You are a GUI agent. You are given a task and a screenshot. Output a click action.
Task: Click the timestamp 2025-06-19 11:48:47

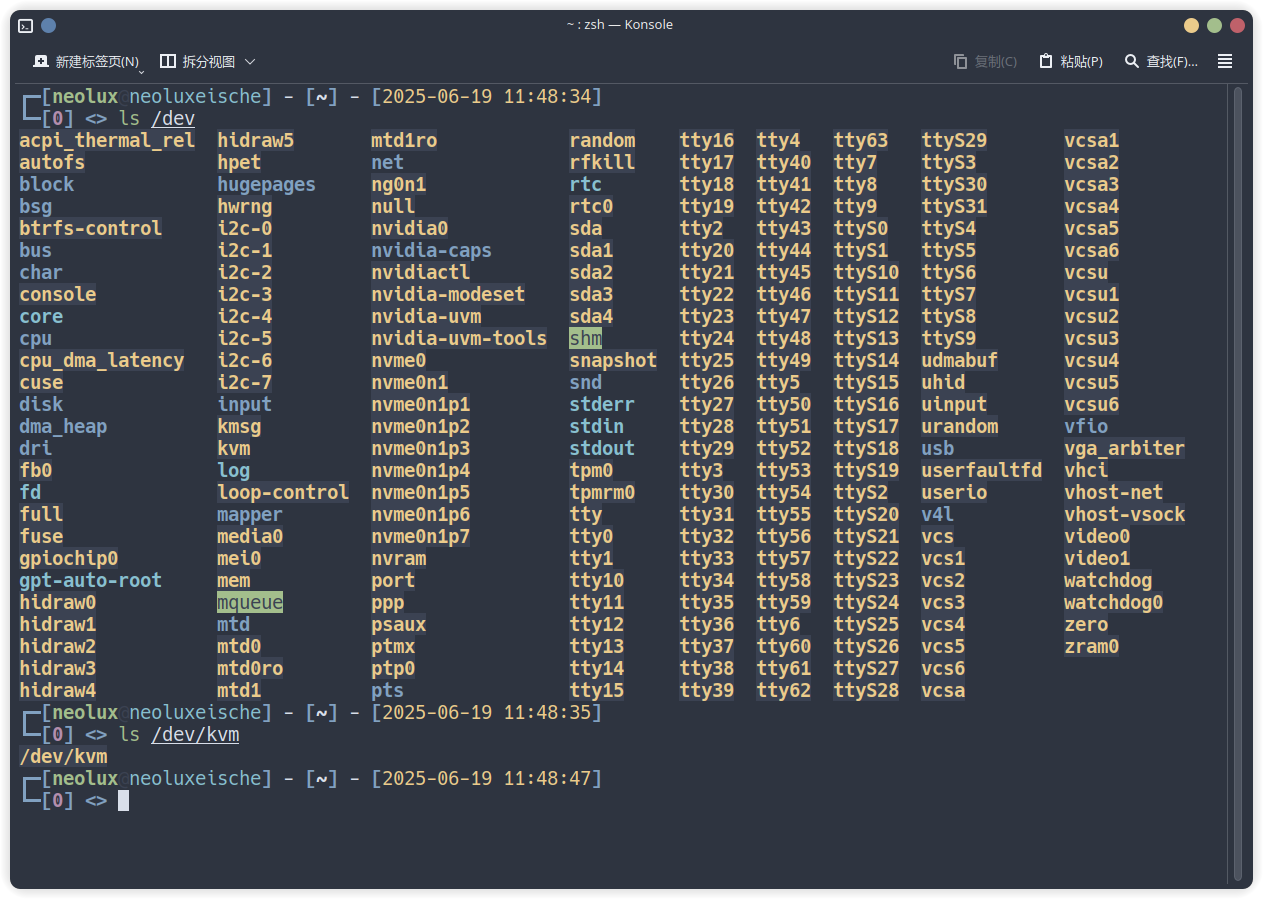(487, 778)
